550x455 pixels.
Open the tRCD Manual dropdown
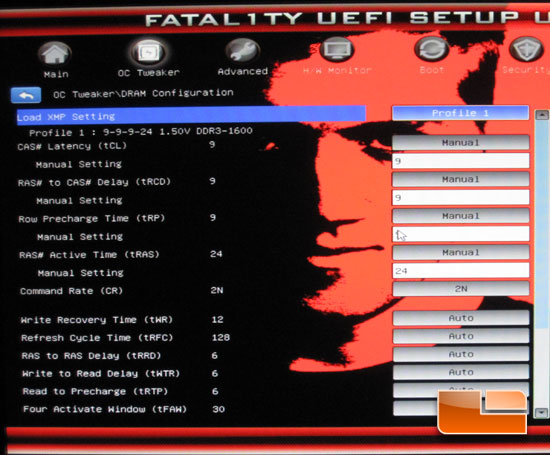point(461,179)
